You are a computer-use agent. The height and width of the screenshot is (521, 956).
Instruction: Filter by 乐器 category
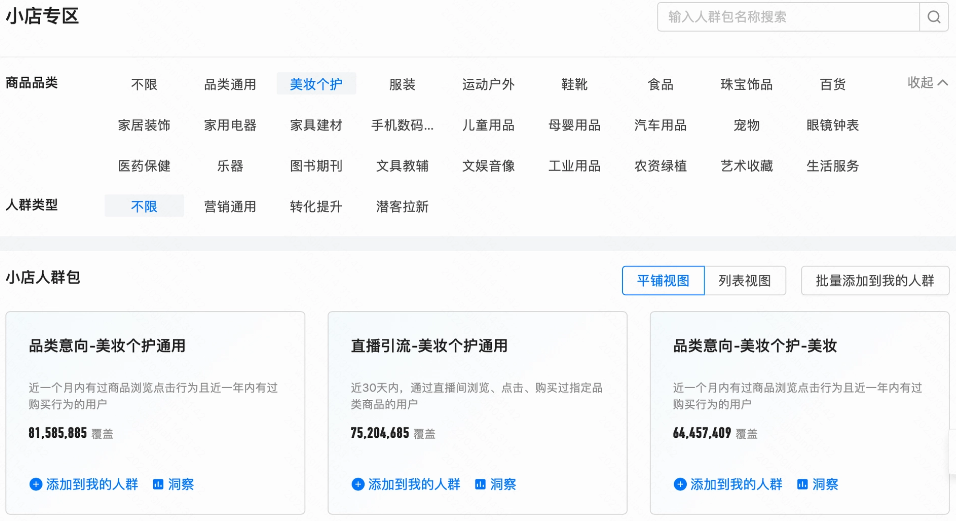[230, 166]
